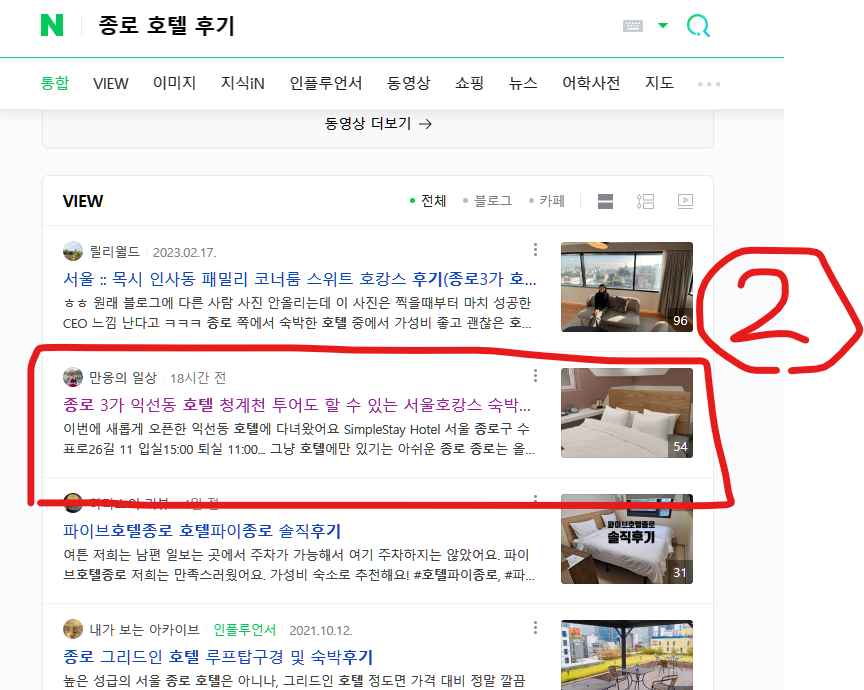The height and width of the screenshot is (690, 864).
Task: Open the on-screen keyboard icon
Action: coord(633,26)
